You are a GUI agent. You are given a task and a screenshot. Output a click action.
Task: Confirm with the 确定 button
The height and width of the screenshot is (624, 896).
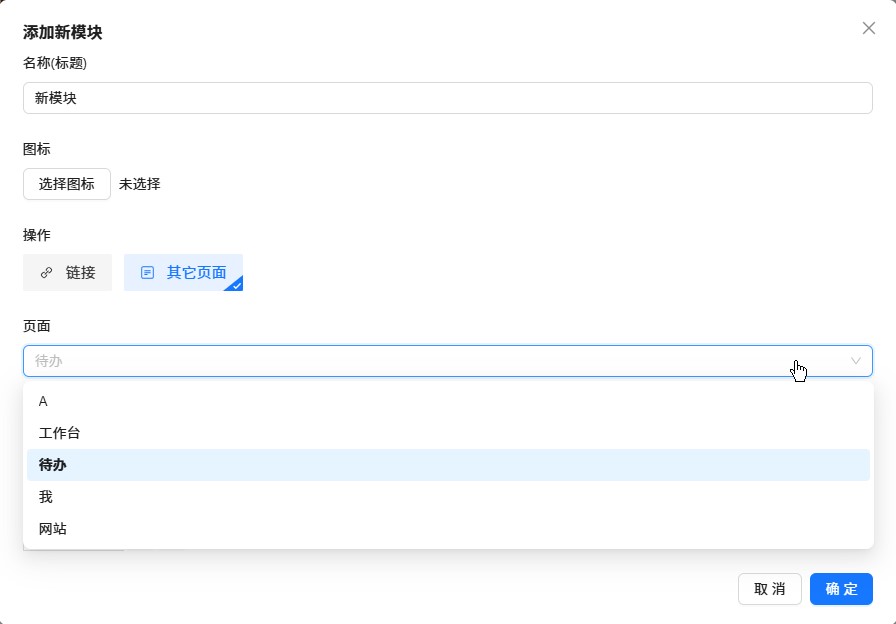[841, 589]
